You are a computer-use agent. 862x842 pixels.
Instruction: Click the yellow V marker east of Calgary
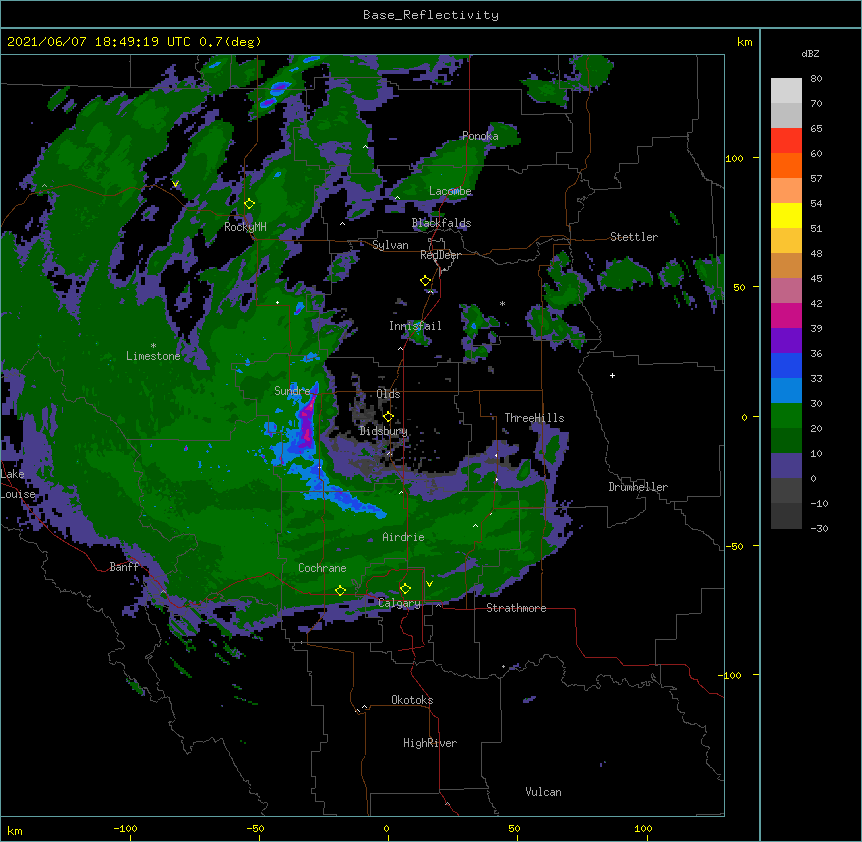(429, 584)
